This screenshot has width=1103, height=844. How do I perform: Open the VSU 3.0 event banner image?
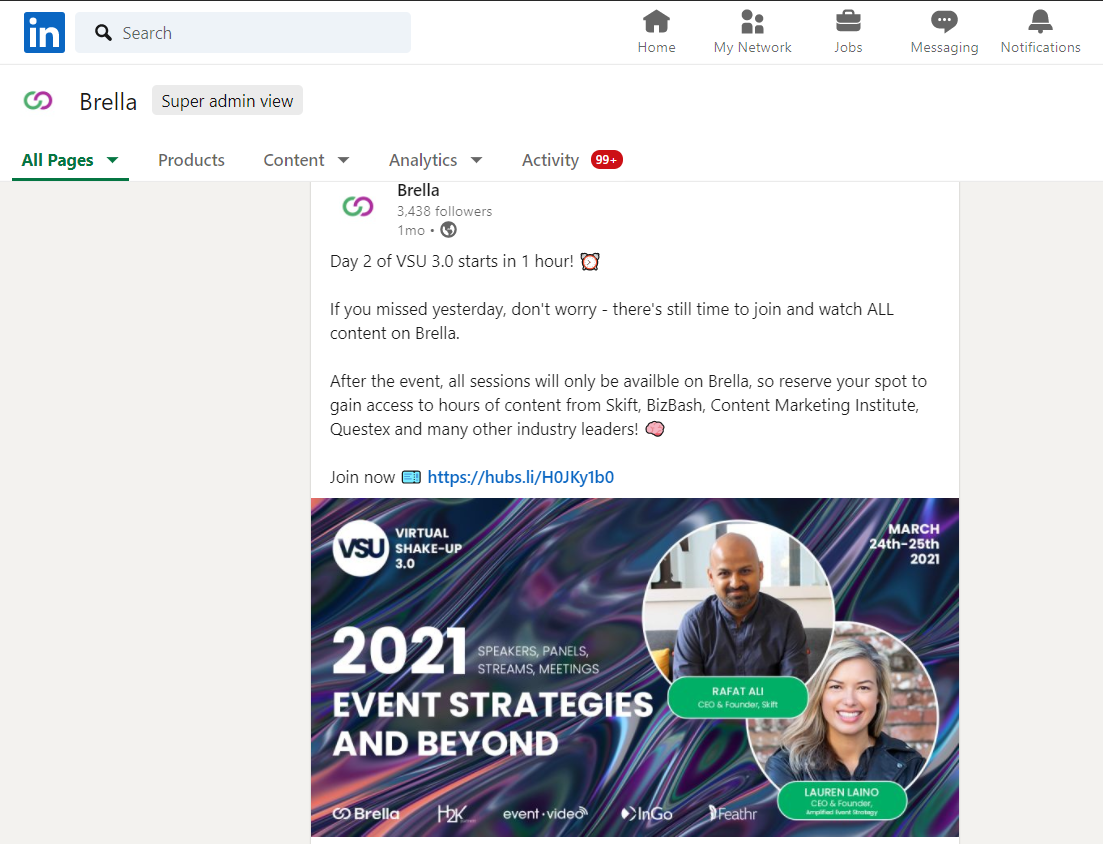pos(635,667)
